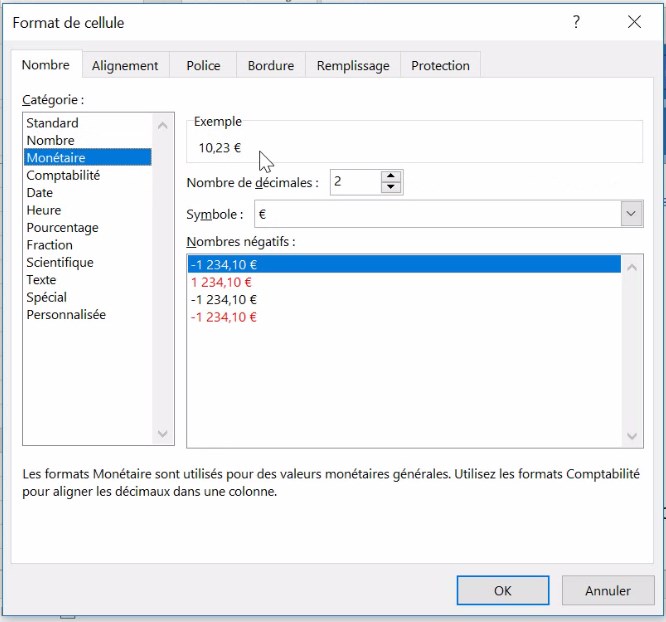Select the Pourcentage category
Image resolution: width=666 pixels, height=622 pixels.
tap(62, 227)
